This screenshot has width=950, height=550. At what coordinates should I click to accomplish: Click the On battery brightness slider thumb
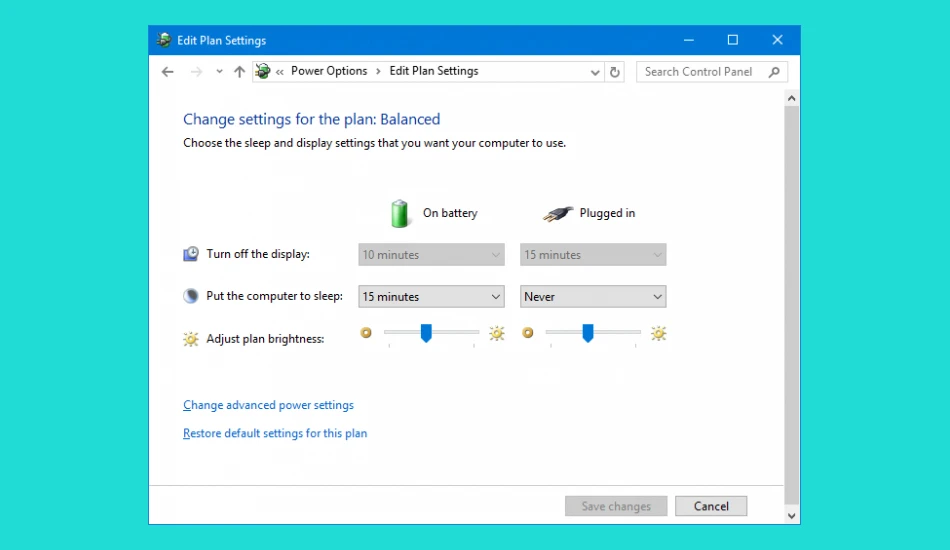(x=426, y=333)
